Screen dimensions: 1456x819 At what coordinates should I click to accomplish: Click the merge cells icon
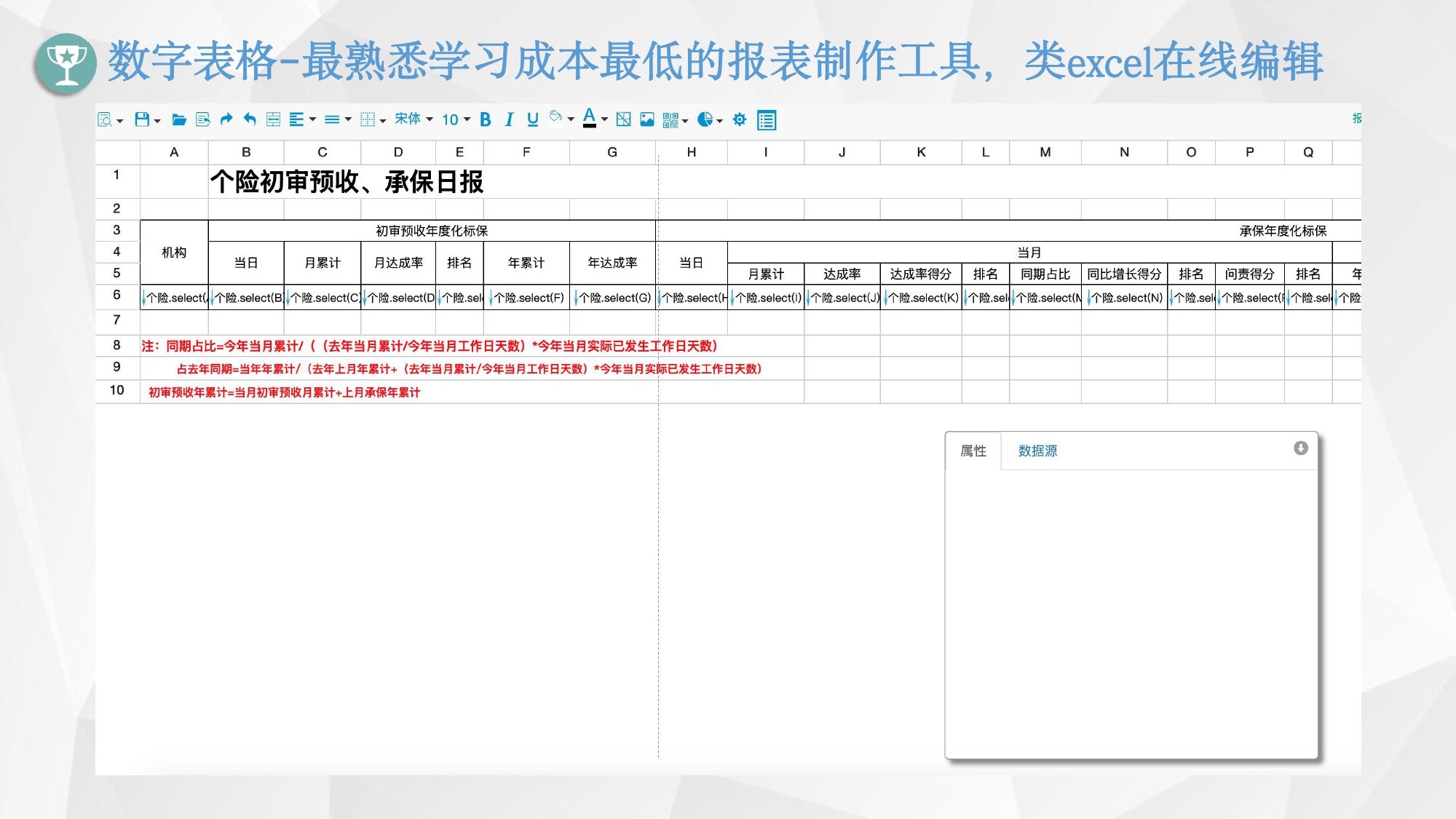(x=273, y=119)
